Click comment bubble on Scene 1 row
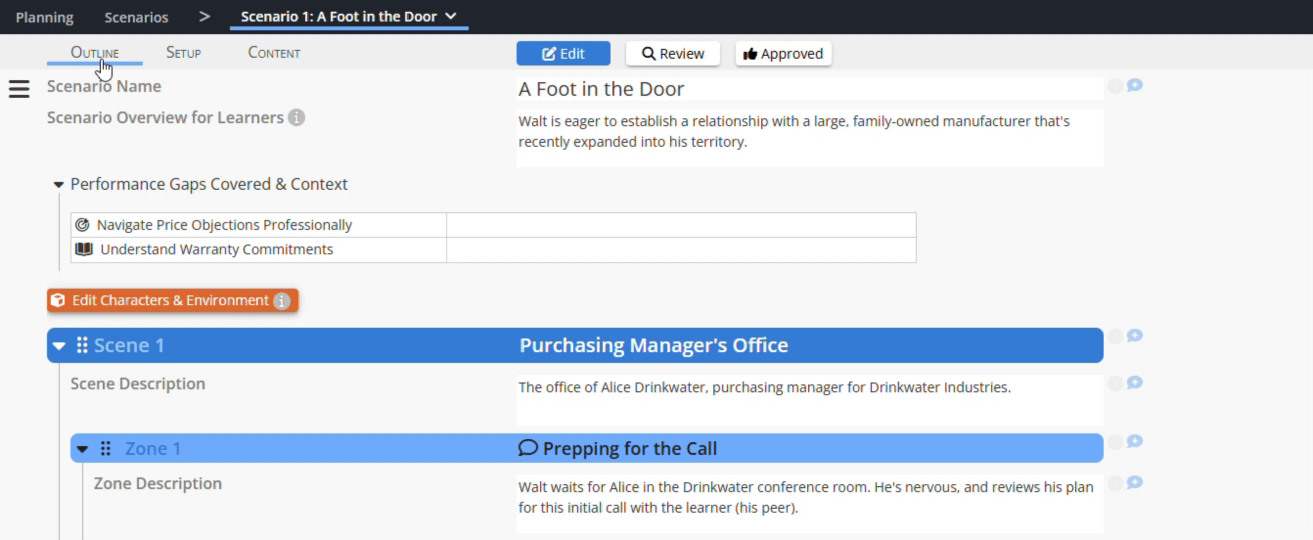 click(1135, 336)
